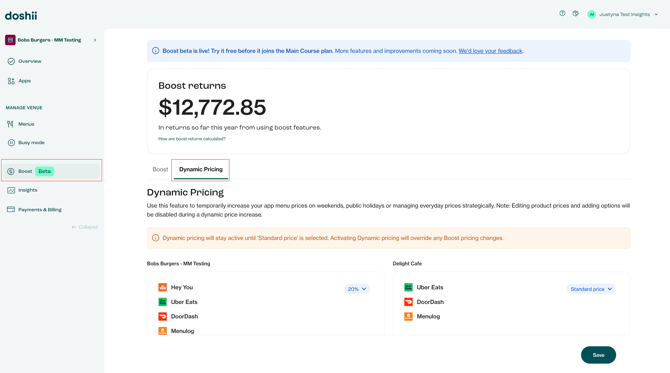Click DoorDash icon under Bobs Burgers

(x=162, y=316)
